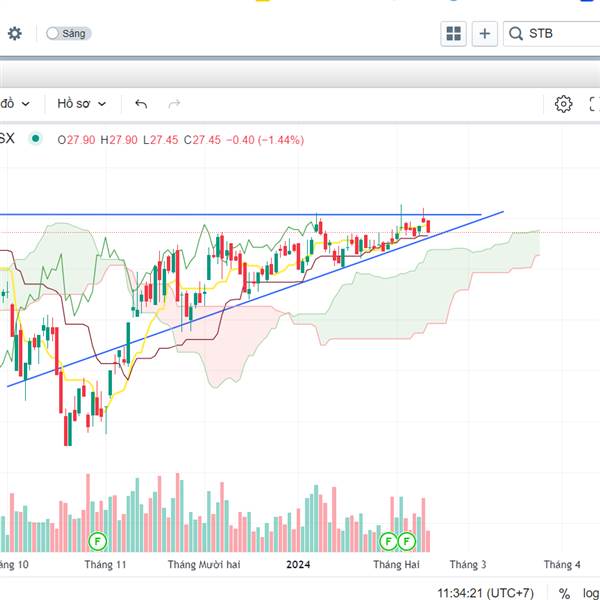Add a new chart with plus button
600x600 pixels.
[x=484, y=34]
